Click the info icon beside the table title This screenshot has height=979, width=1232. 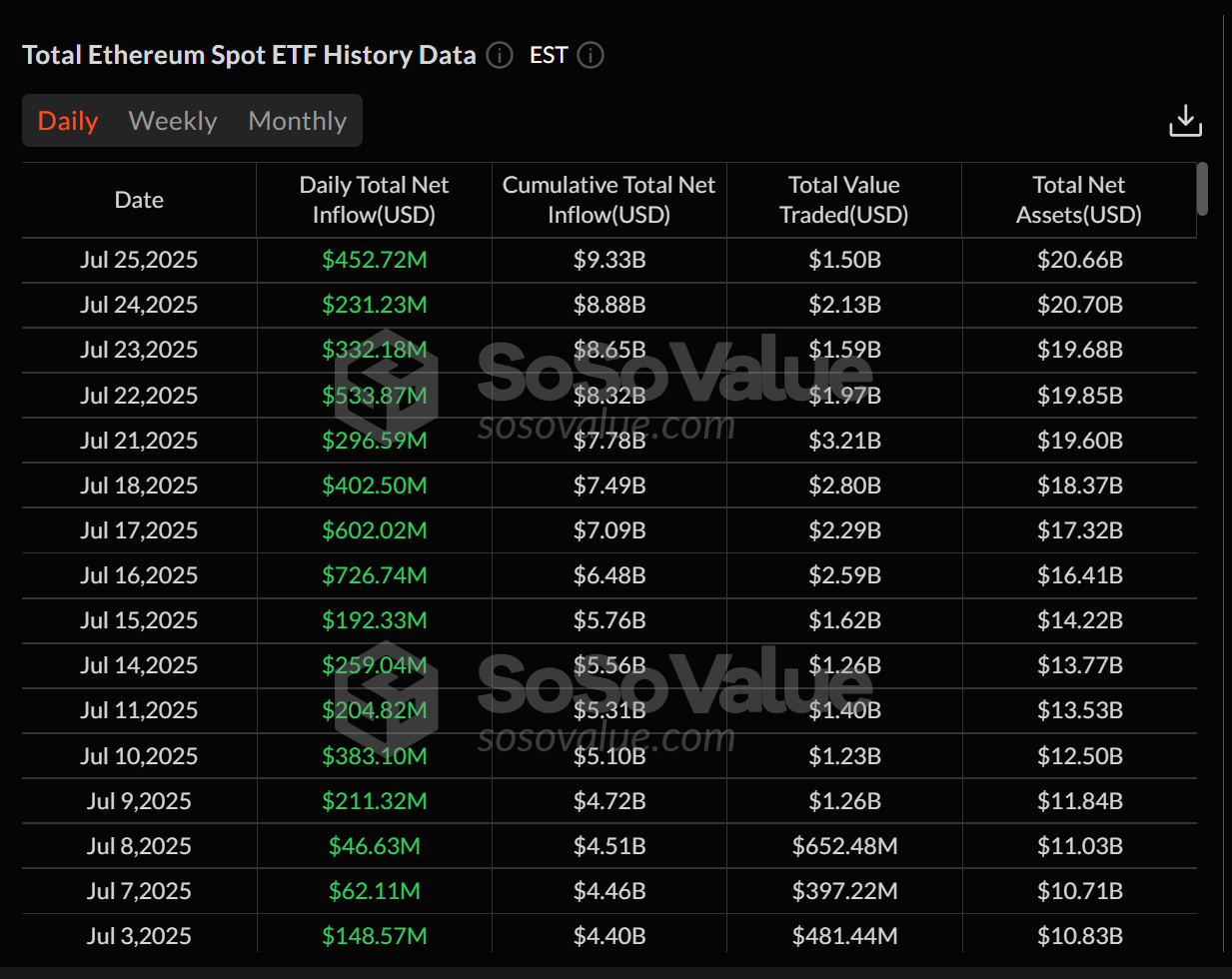(499, 56)
